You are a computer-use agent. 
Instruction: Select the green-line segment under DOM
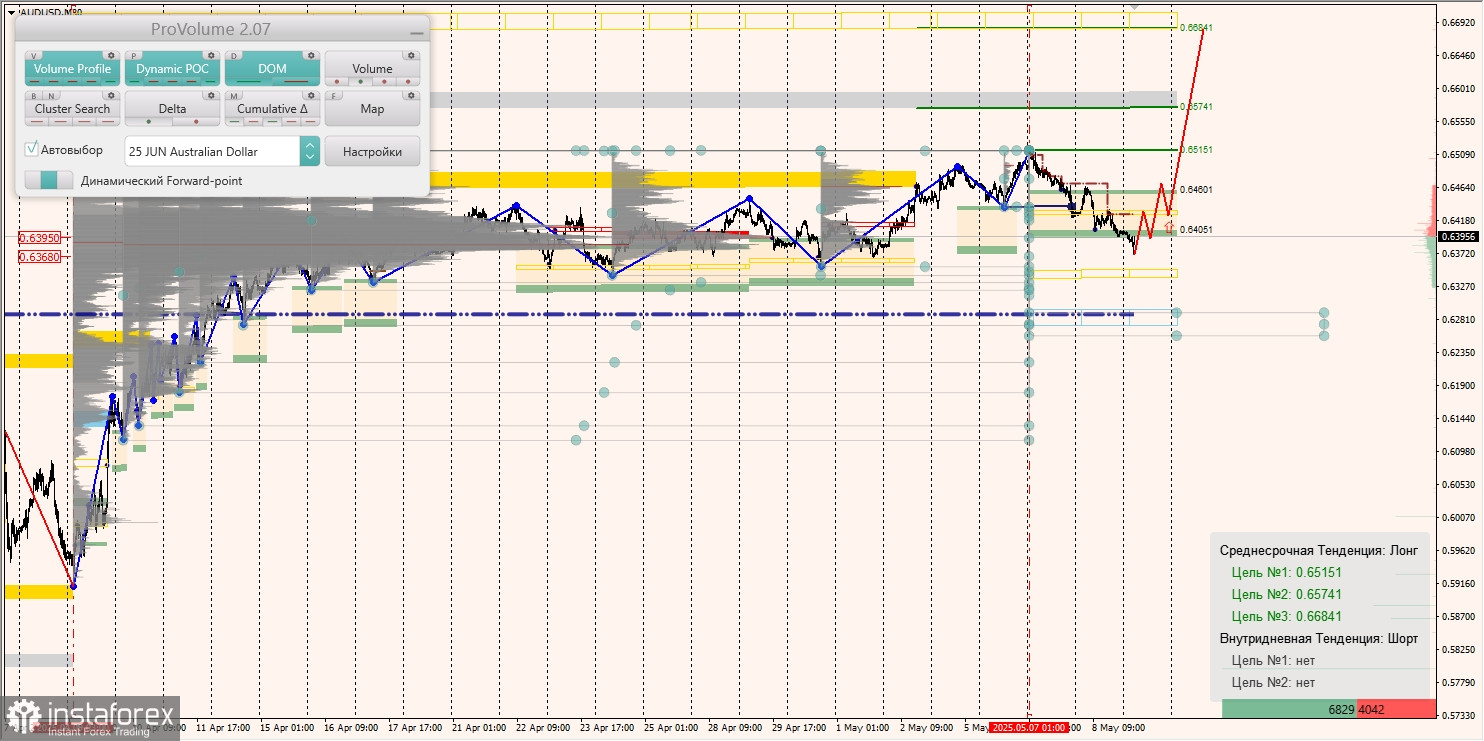248,81
